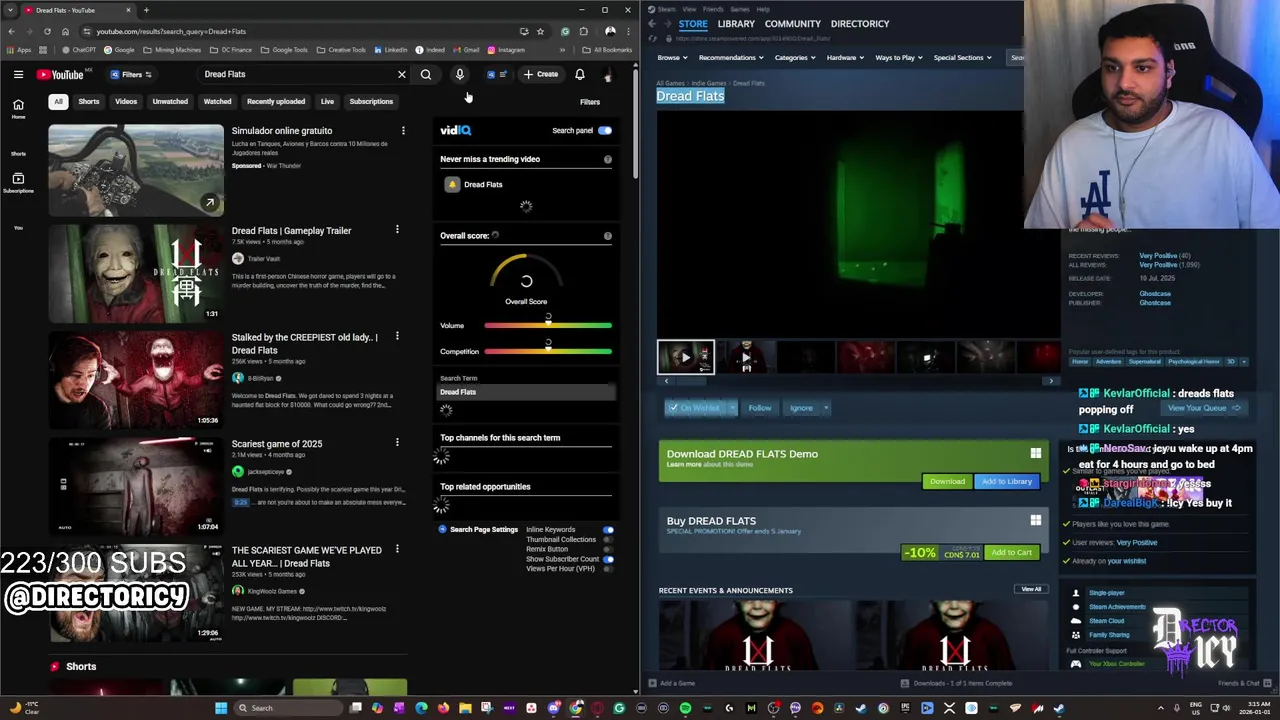Bookmark this page with the Chrome star

(x=540, y=31)
